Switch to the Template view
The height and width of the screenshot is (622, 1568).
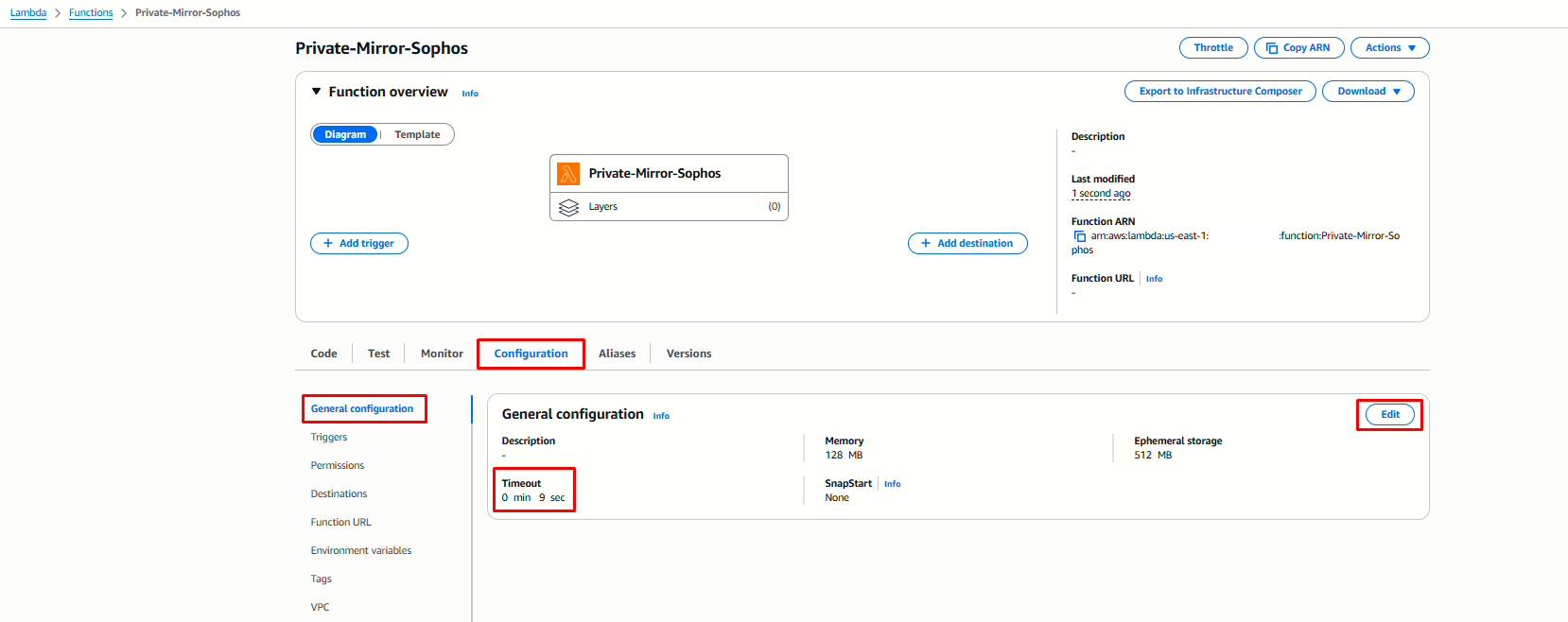tap(417, 135)
